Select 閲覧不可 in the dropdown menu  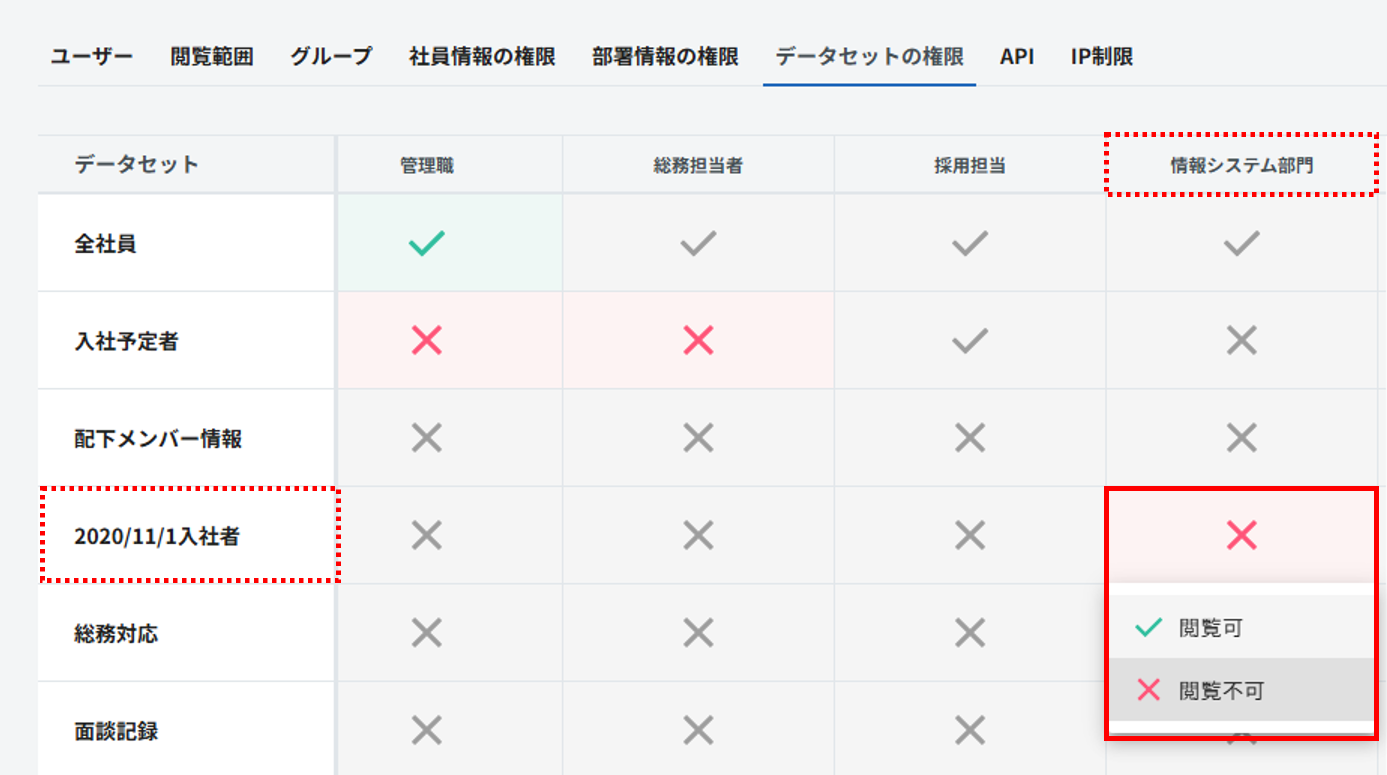pyautogui.click(x=1220, y=690)
